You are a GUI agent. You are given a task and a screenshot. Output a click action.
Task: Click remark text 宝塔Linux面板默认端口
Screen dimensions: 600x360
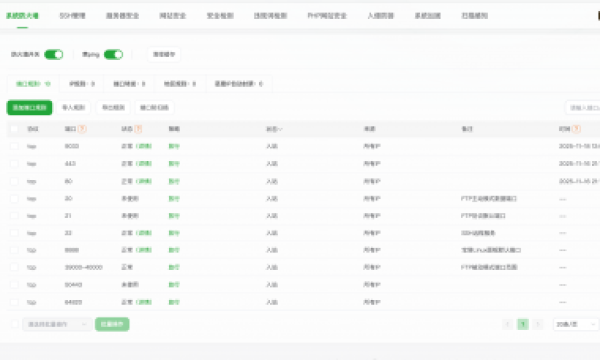491,250
